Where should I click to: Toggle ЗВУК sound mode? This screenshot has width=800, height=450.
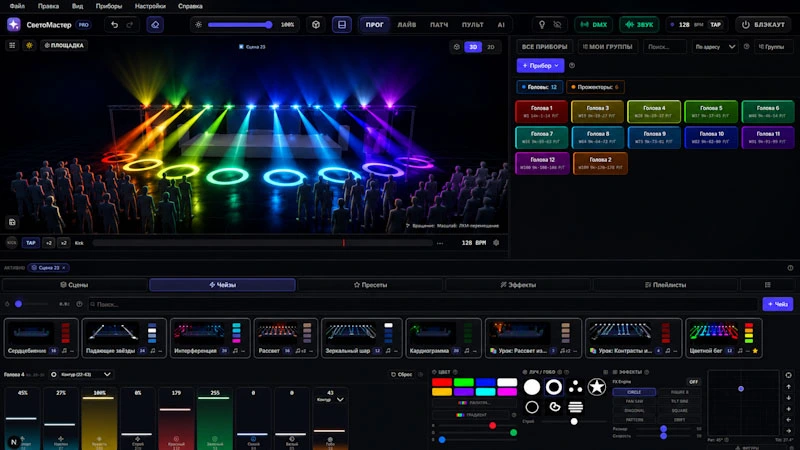(639, 24)
